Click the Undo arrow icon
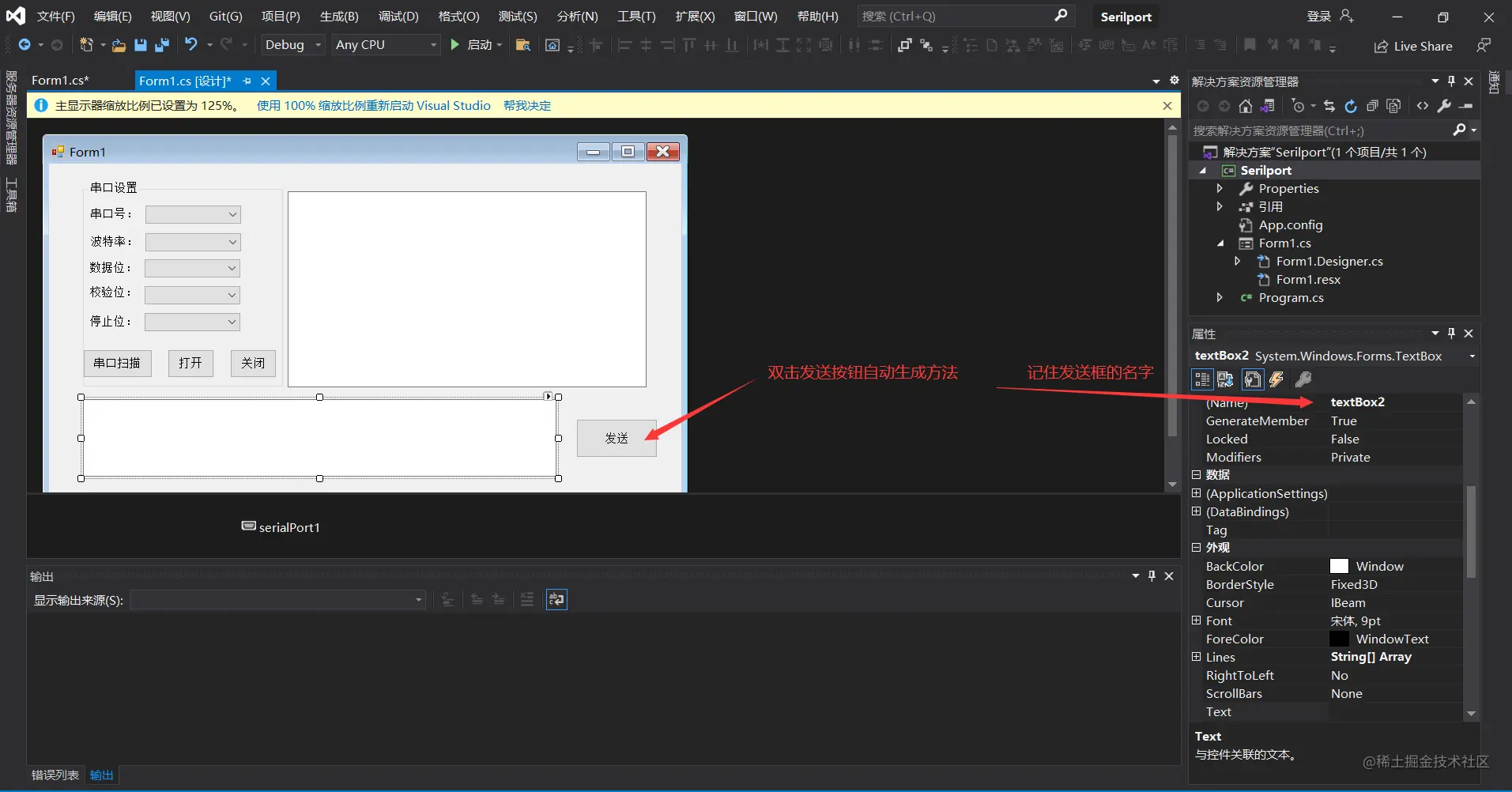1512x792 pixels. [x=191, y=44]
